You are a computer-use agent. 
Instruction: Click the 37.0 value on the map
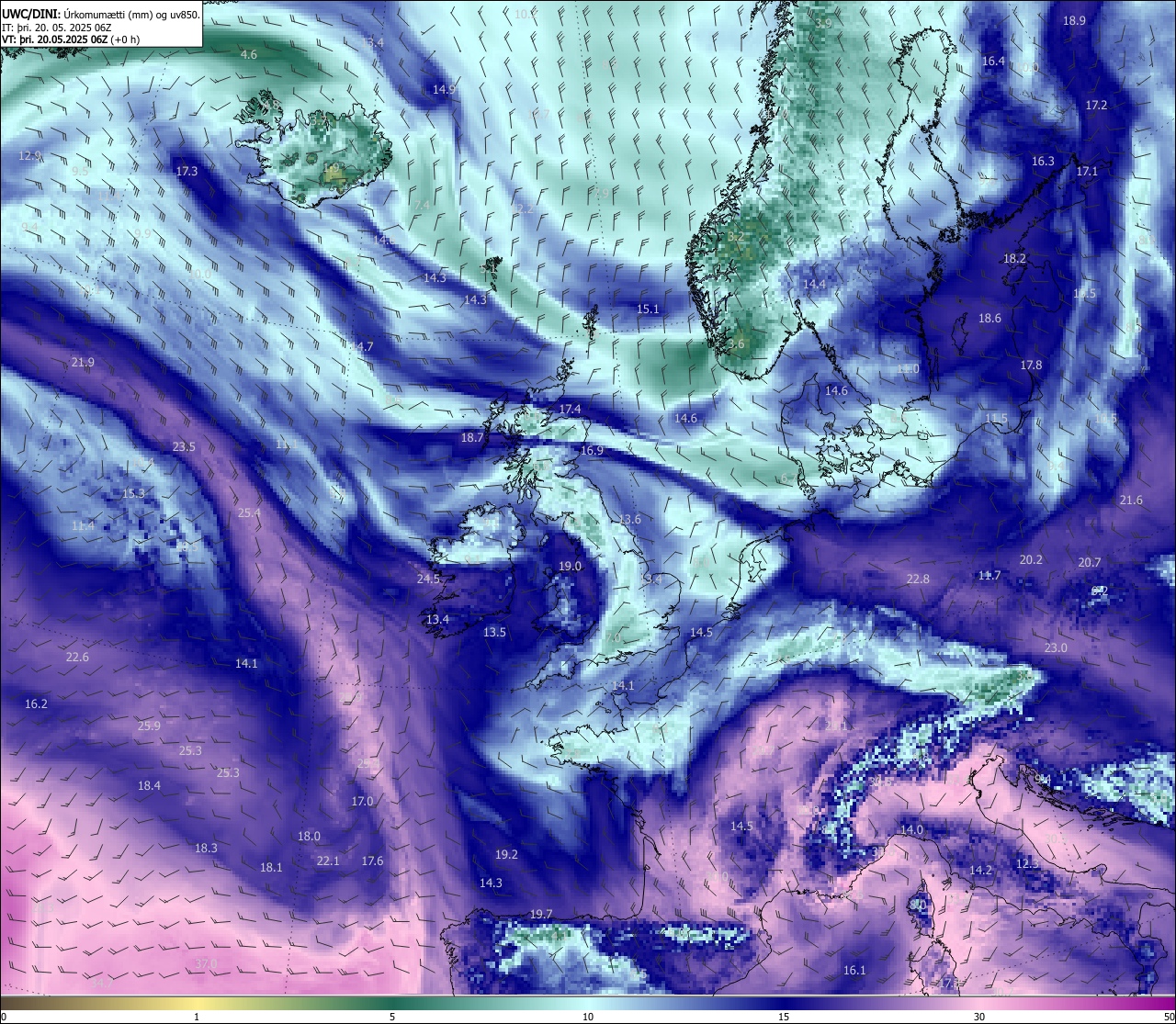coord(207,963)
